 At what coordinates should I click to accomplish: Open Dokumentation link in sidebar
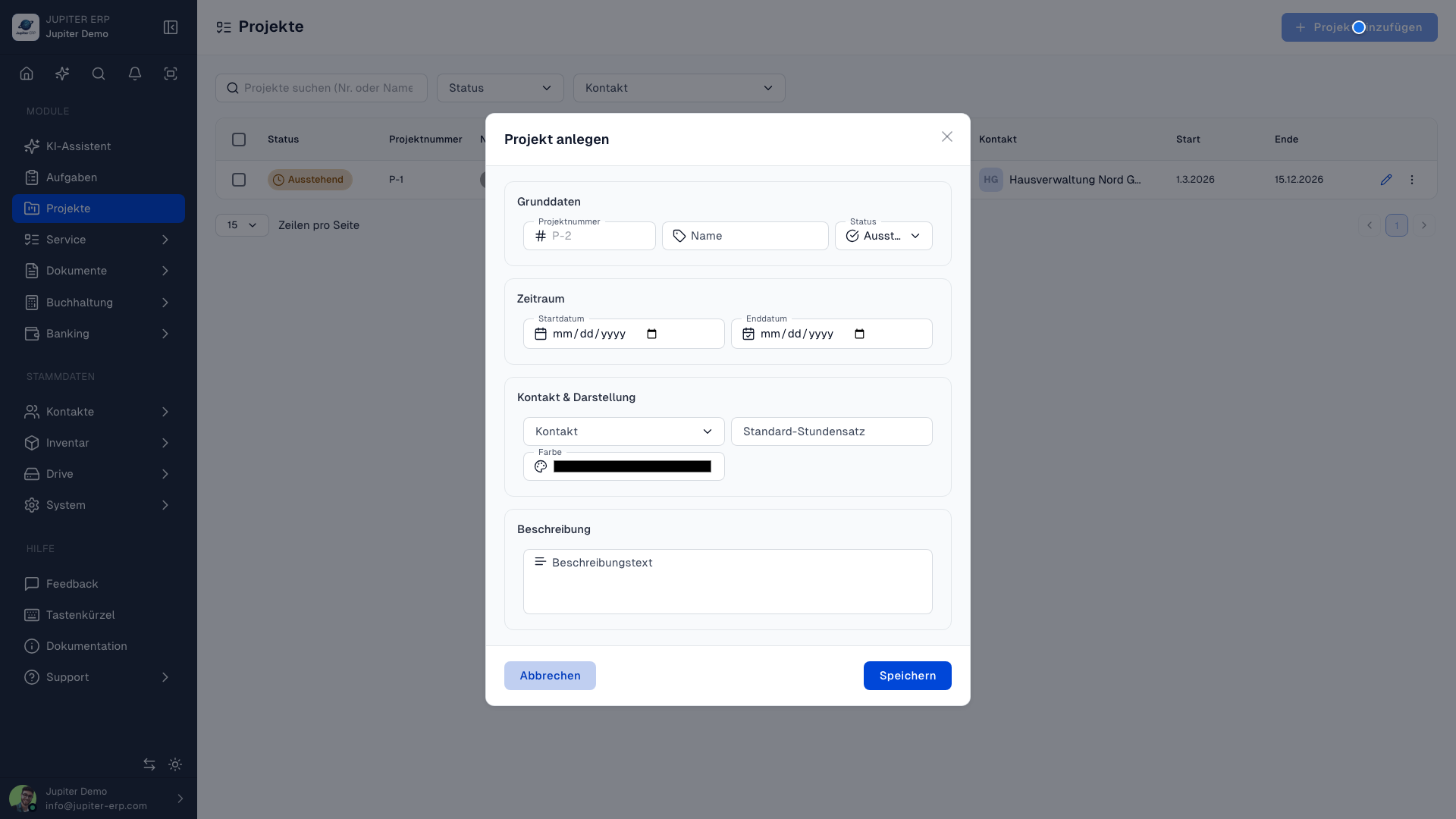click(99, 646)
